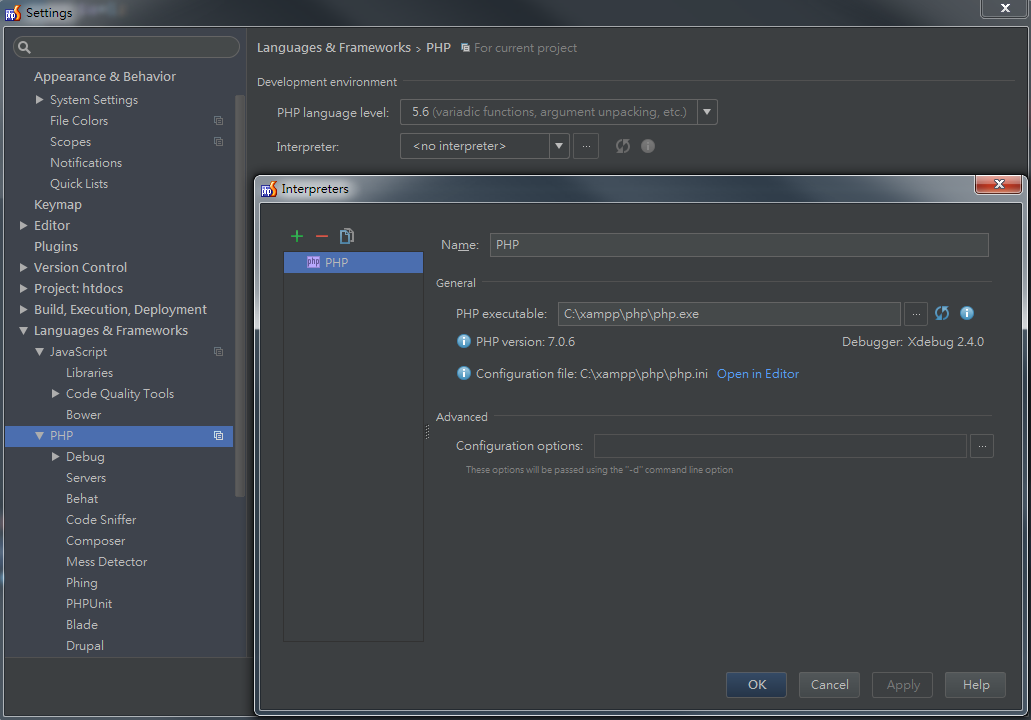
Task: Click Configuration file info icon
Action: click(x=464, y=373)
